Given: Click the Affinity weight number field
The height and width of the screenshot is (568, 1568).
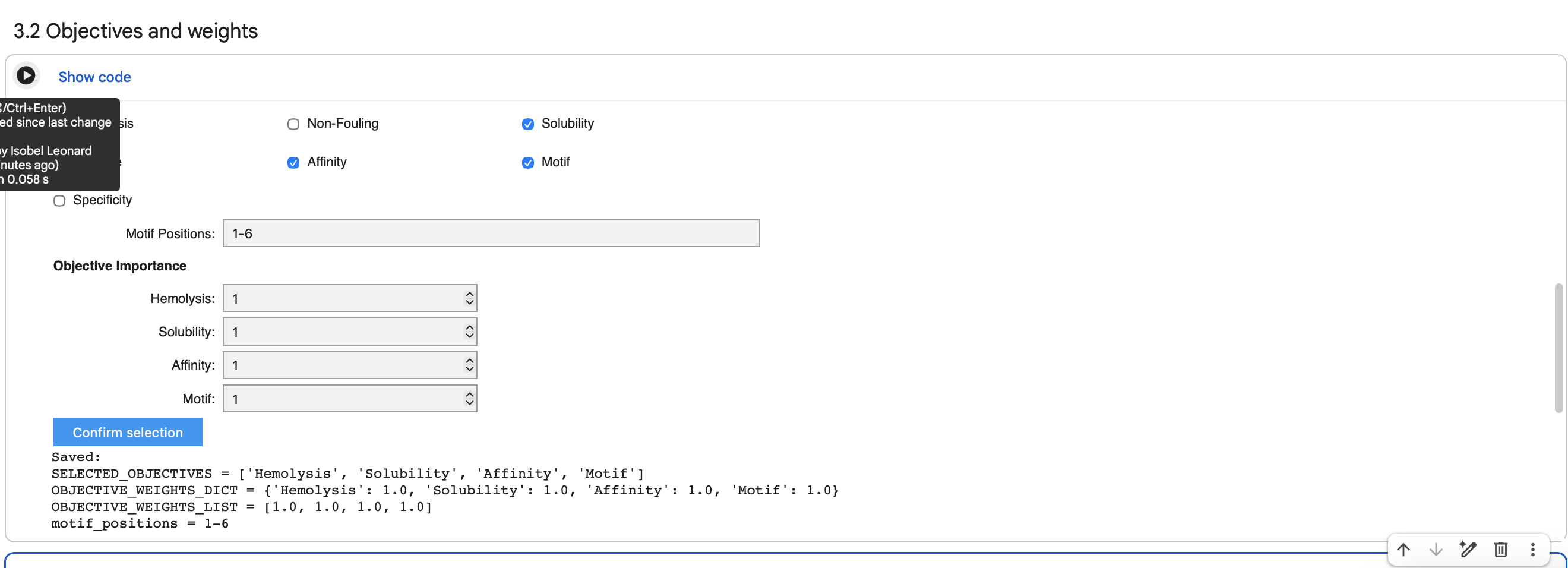Looking at the screenshot, I should (350, 365).
